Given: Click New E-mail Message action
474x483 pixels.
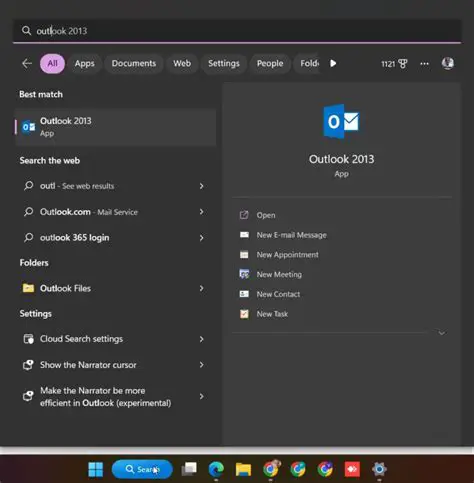Looking at the screenshot, I should point(292,235).
